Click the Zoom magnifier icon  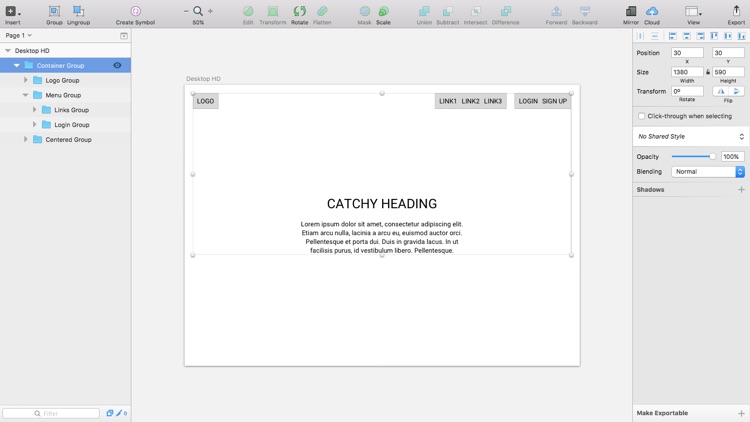point(198,11)
